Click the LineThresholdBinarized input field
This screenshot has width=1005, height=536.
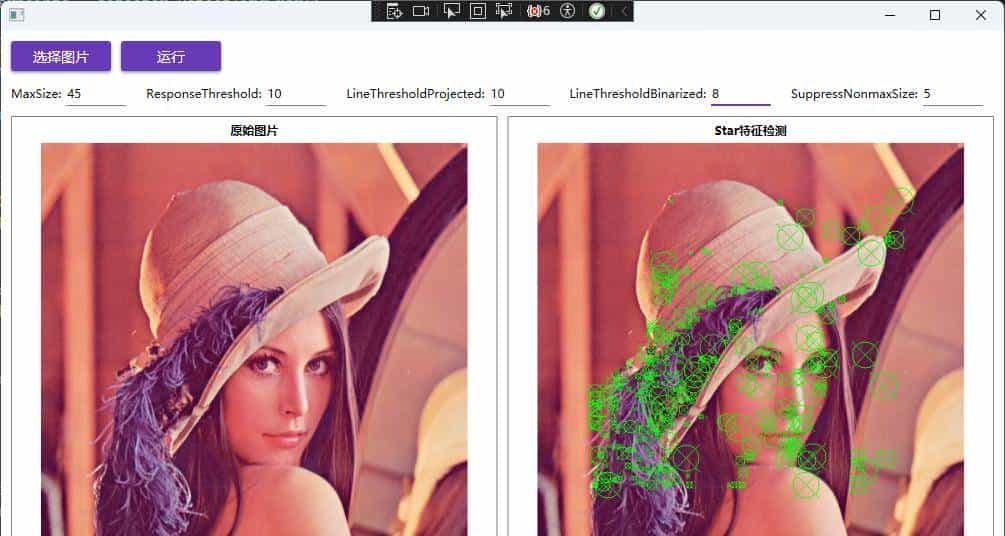click(741, 94)
